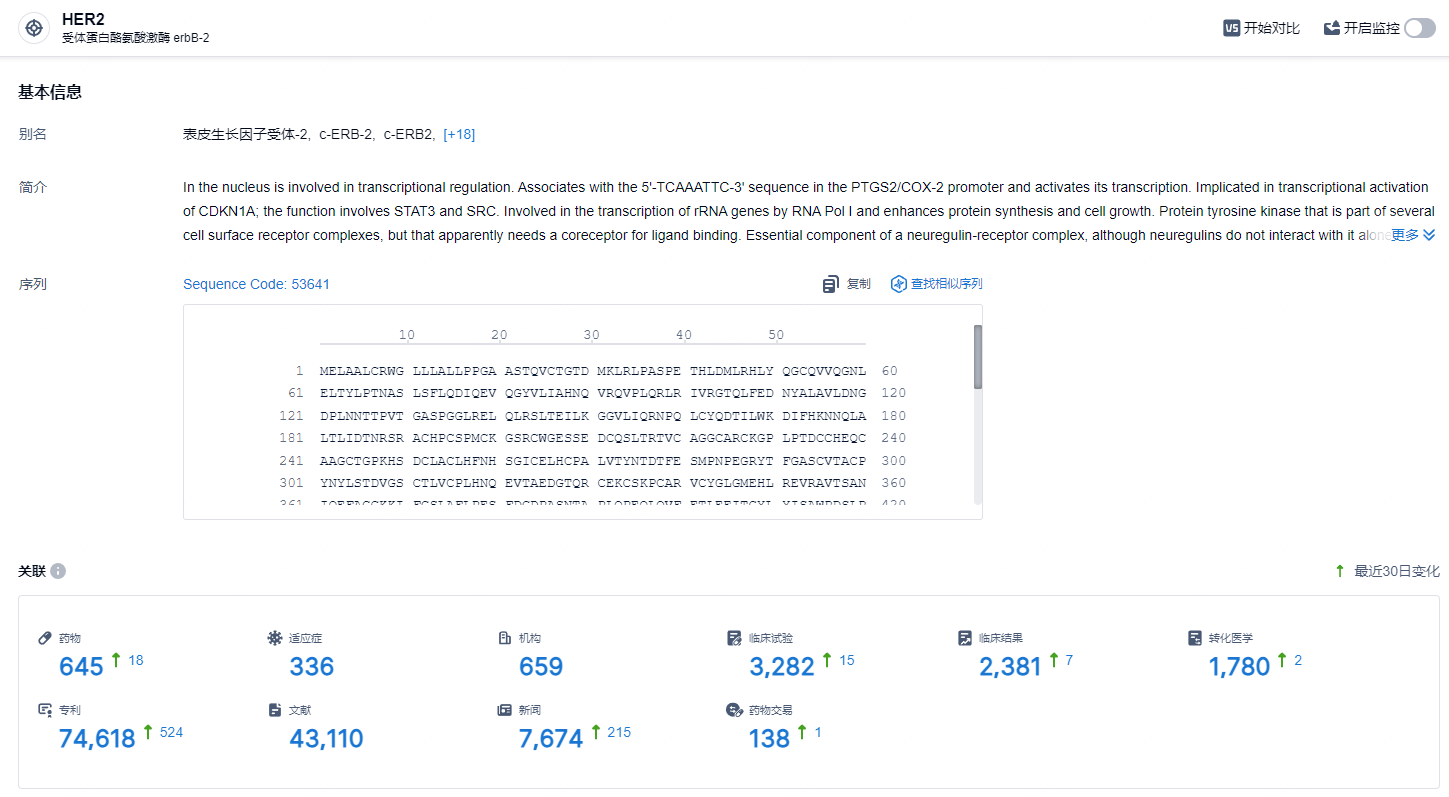Click the 临床试验 icon
1449x797 pixels.
pos(734,638)
